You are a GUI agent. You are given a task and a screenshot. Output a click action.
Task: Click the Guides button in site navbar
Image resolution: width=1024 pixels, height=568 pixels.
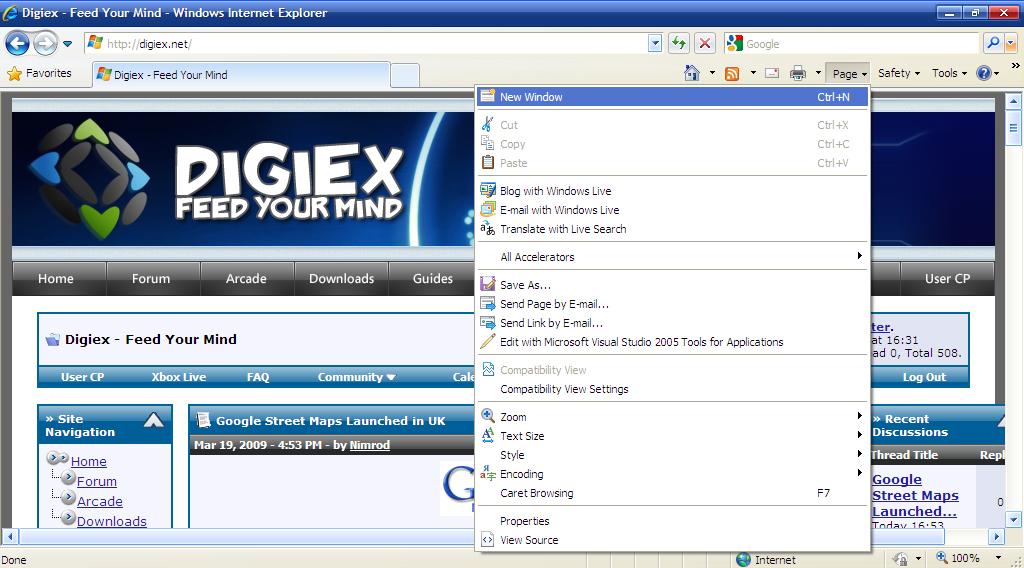[432, 279]
